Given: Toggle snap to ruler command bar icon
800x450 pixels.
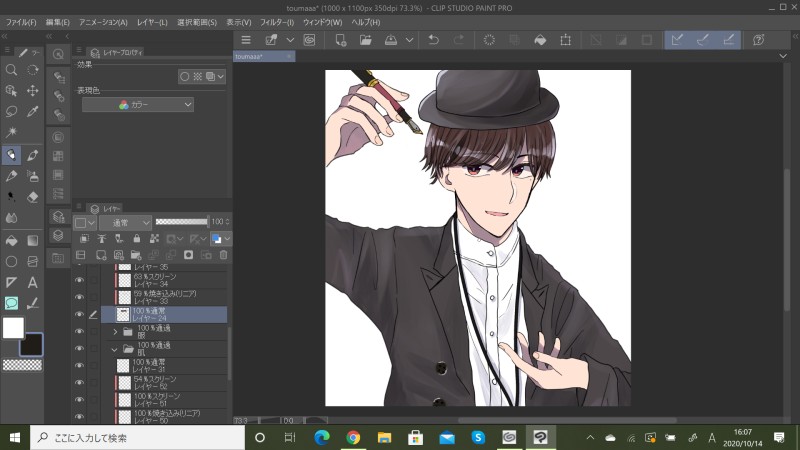Looking at the screenshot, I should tap(677, 40).
